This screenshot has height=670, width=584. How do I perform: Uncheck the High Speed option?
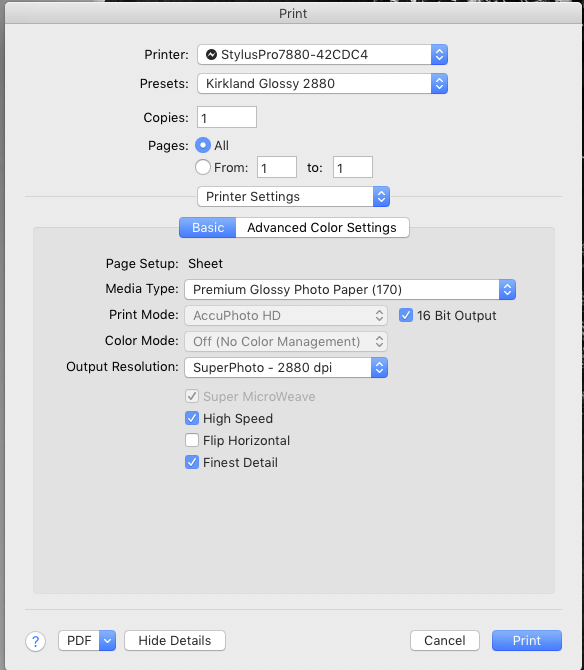(192, 418)
